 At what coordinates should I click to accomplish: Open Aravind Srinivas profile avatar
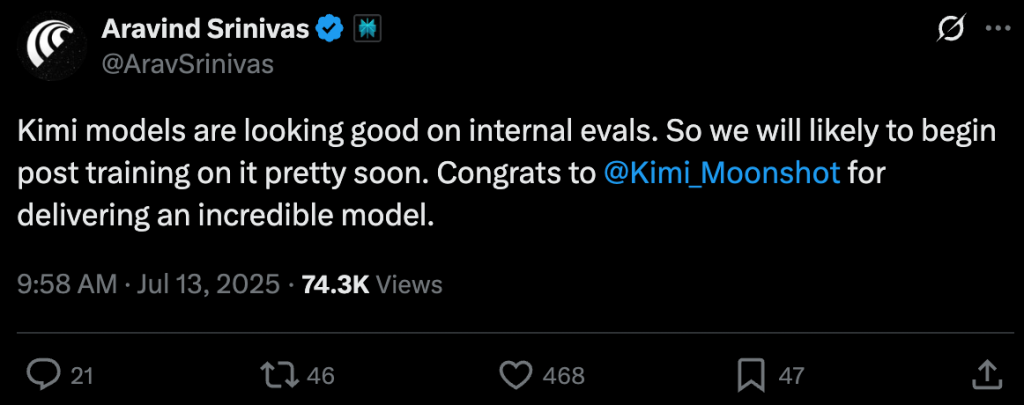tap(52, 45)
